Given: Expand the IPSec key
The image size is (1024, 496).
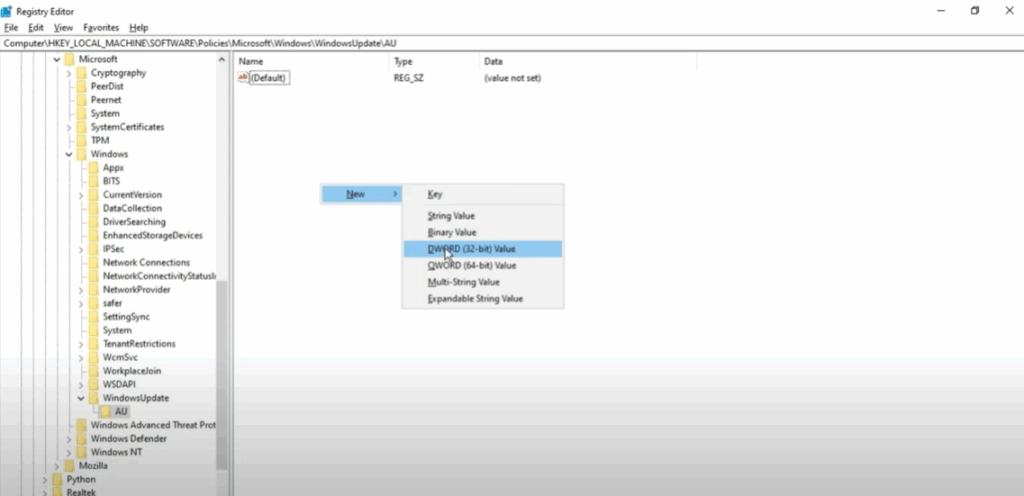Looking at the screenshot, I should [x=81, y=249].
